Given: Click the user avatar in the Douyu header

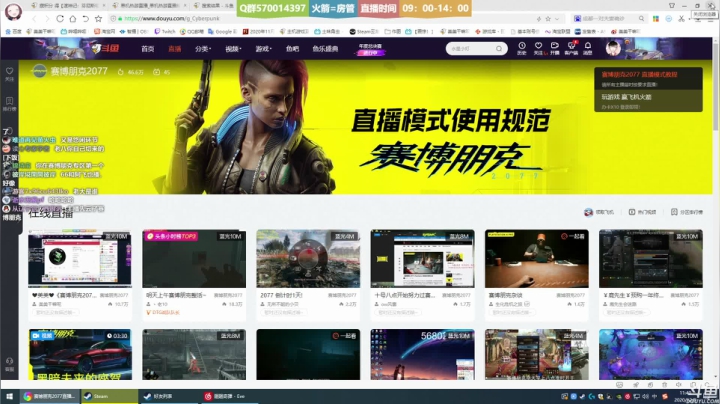Looking at the screenshot, I should (x=613, y=48).
